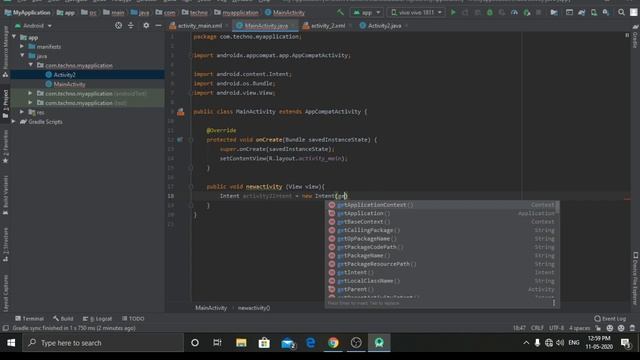Open the Build tool window

pos(63,319)
